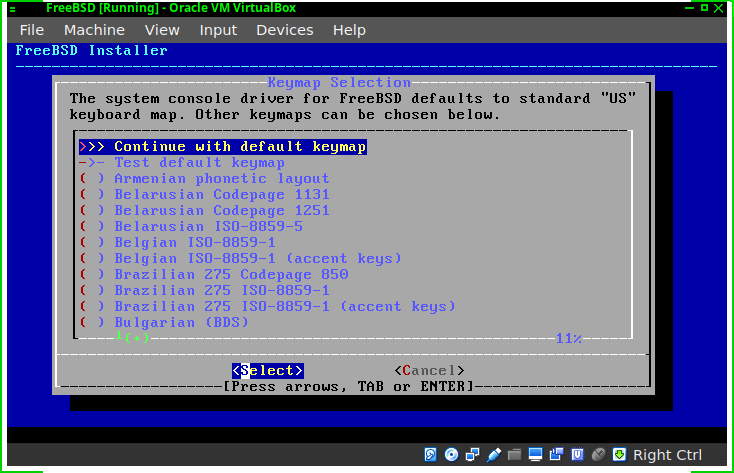The width and height of the screenshot is (734, 473).
Task: Click the 11% scroll position indicator
Action: (569, 338)
